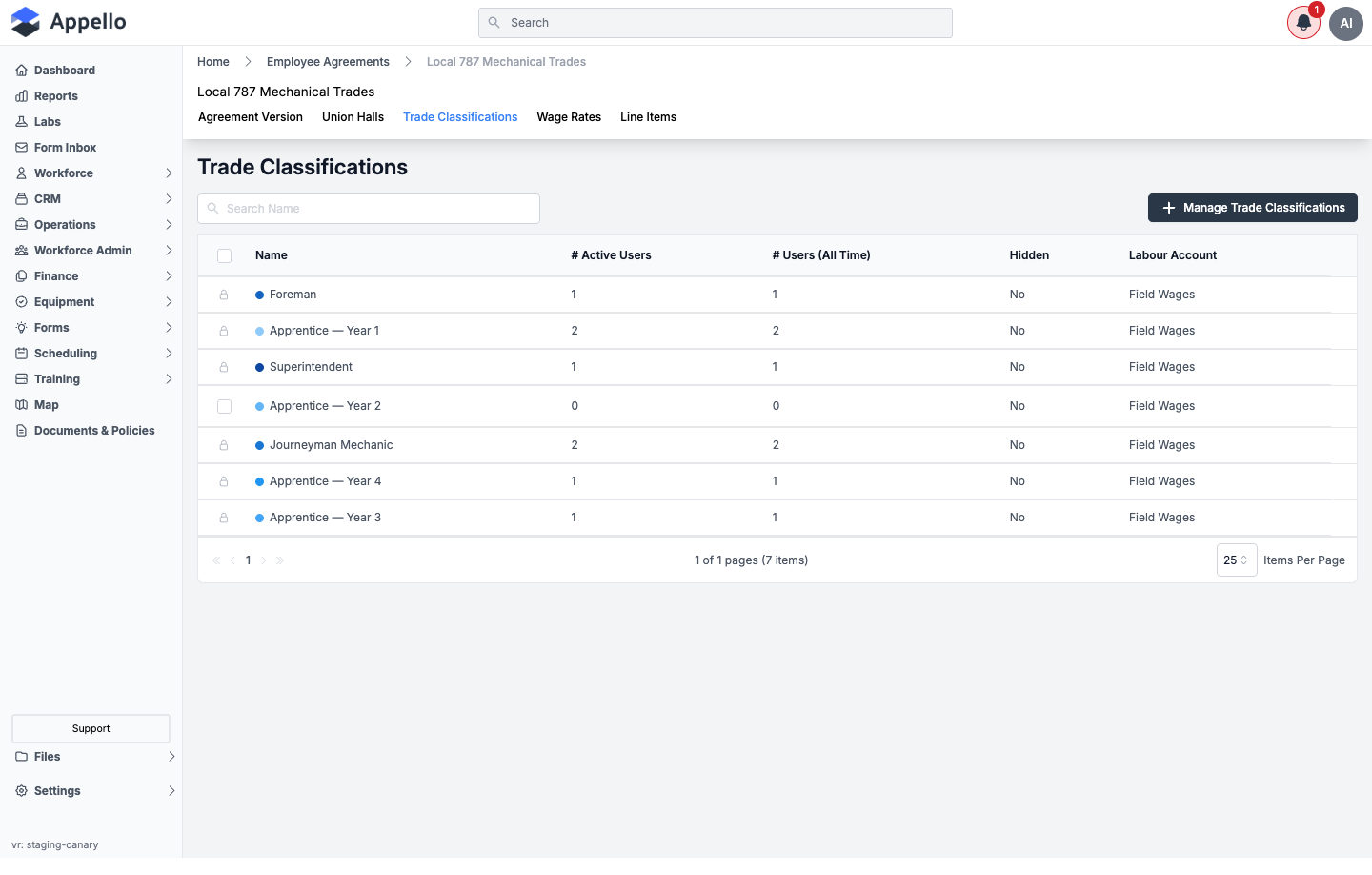Click lock icon on Apprentice — Year 1 row

(224, 332)
